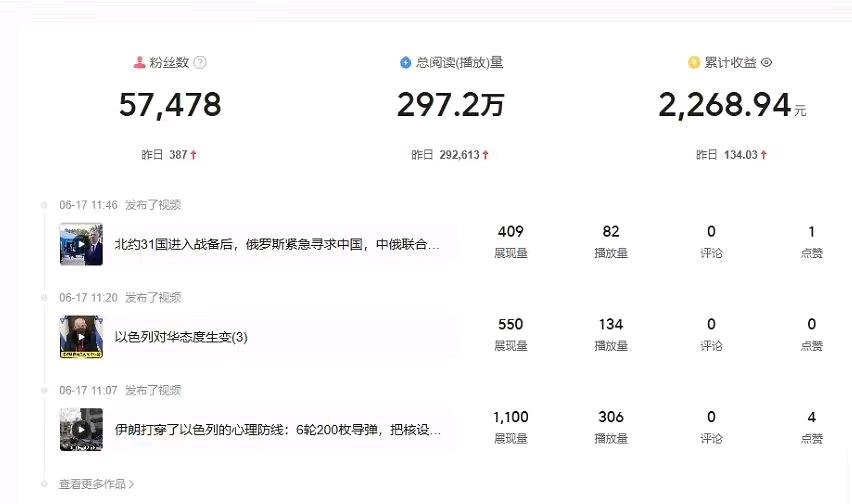Image resolution: width=852 pixels, height=504 pixels.
Task: Click the blue icon beside 总阅读(播放)量
Action: point(405,62)
